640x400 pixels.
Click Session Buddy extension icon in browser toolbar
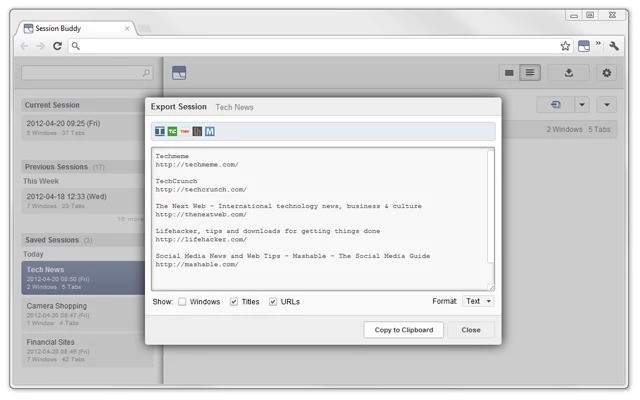point(584,46)
